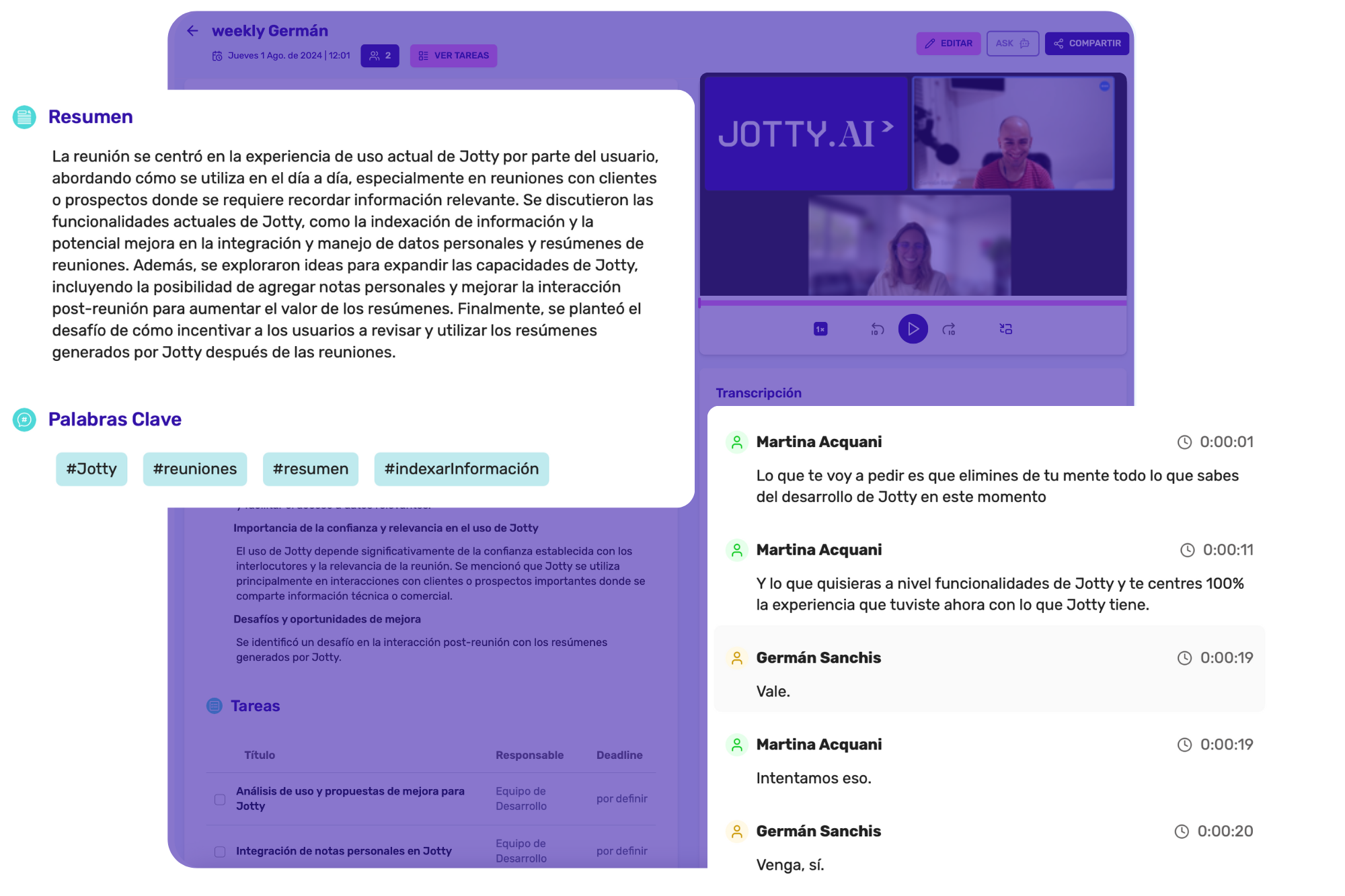Select the #reuniones keyword tag
This screenshot has height=896, width=1345.
point(195,469)
